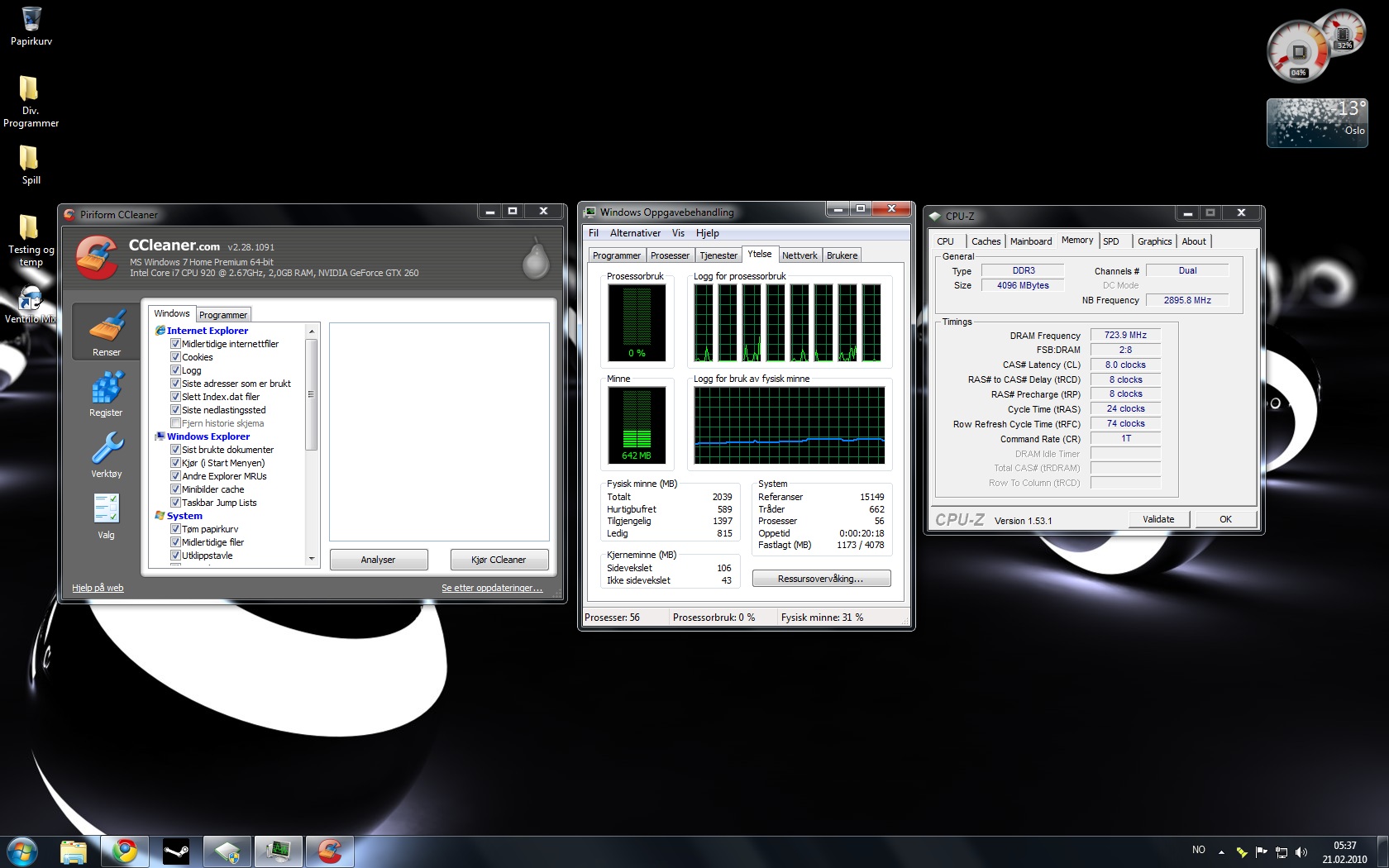1389x868 pixels.
Task: Click Se etter oppdateringer link
Action: [x=492, y=588]
